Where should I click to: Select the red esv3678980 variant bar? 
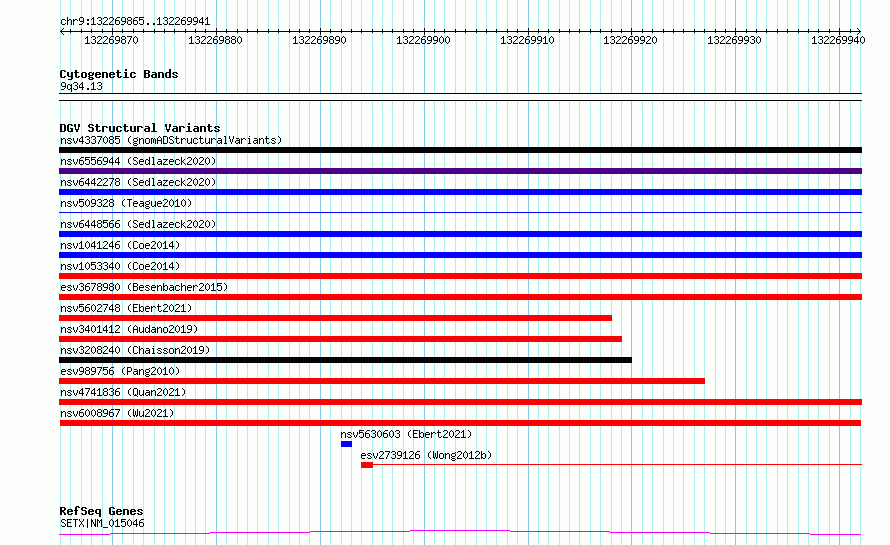460,297
